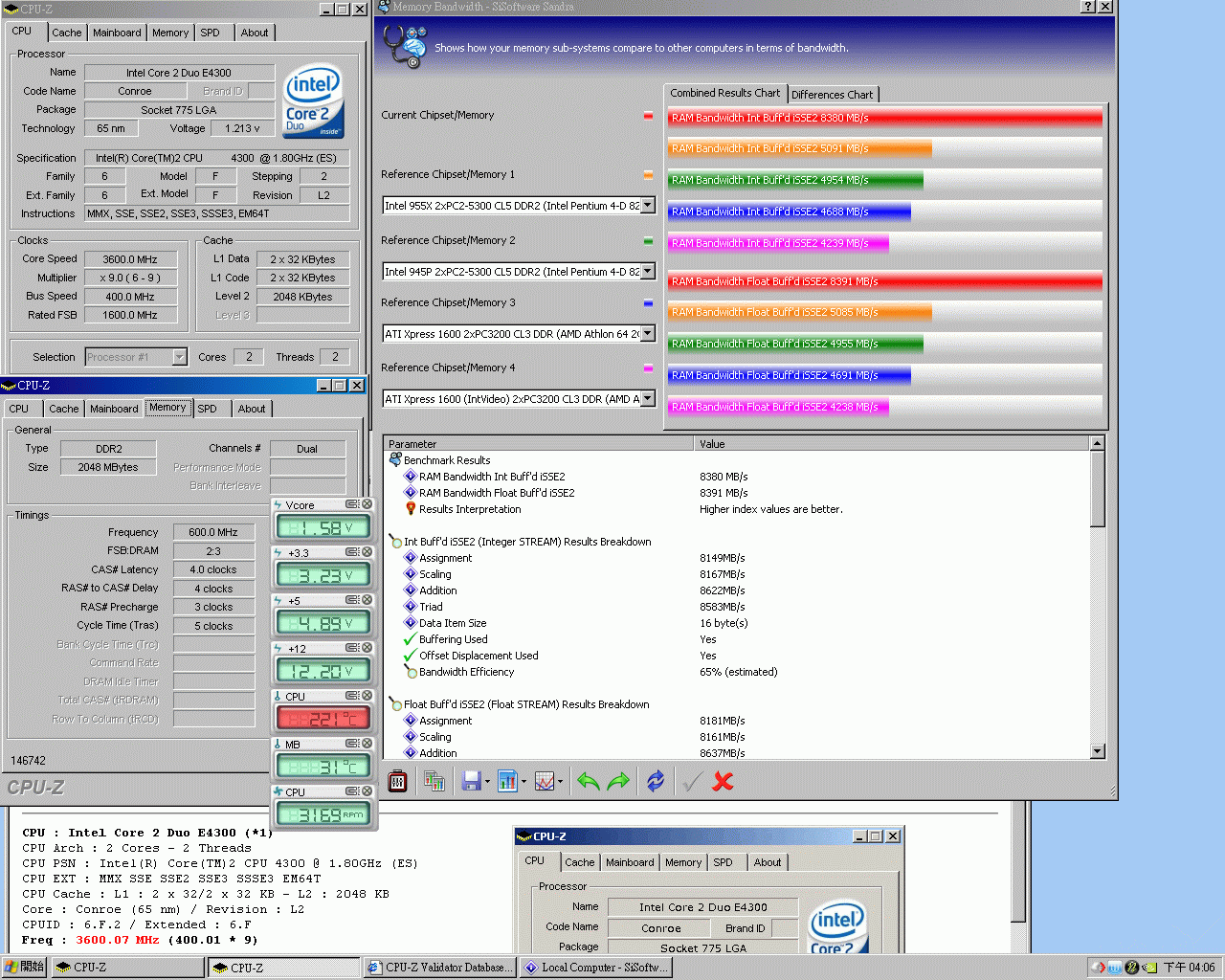
Task: Open SPD tab in the Memory CPU-Z window
Action: point(208,409)
